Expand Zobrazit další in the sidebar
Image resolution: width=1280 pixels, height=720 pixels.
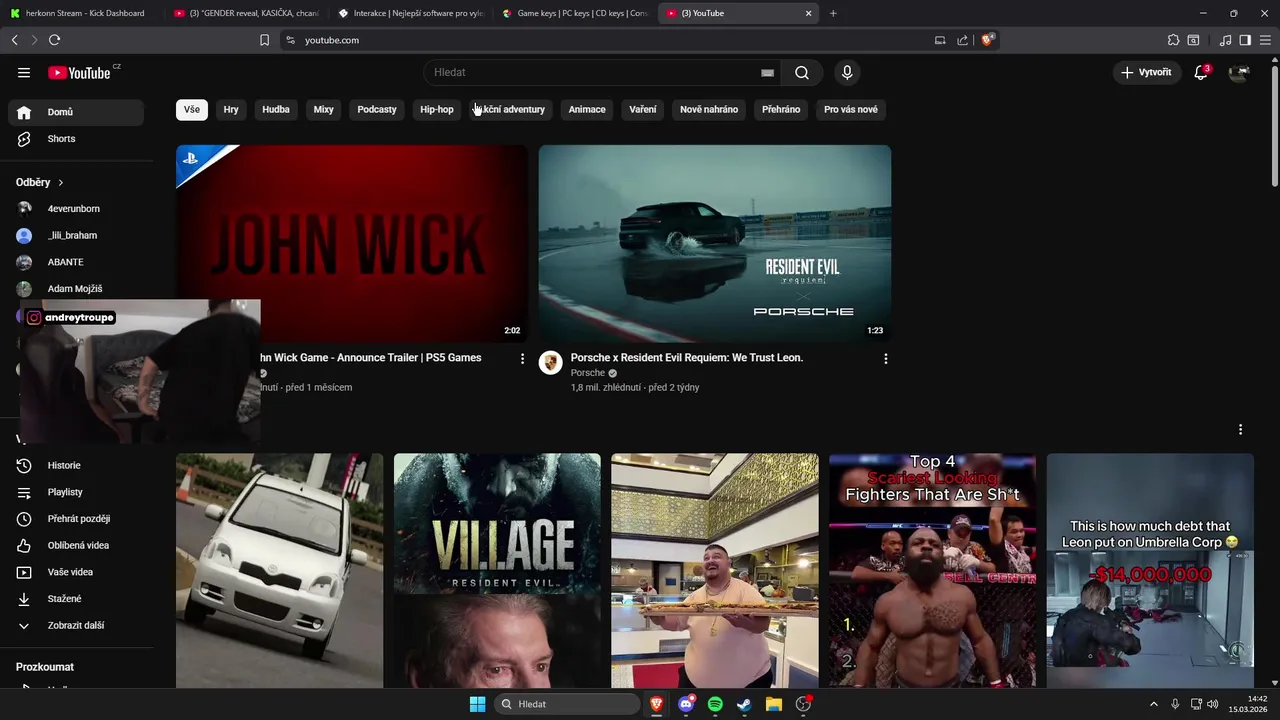tap(76, 625)
